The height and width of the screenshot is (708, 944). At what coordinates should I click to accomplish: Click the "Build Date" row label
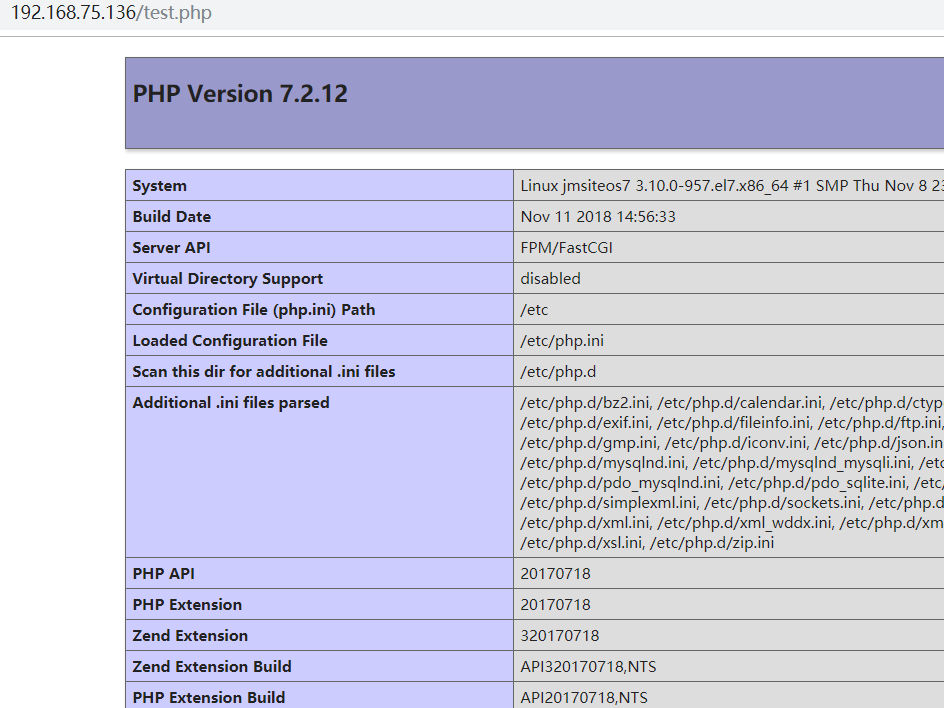pyautogui.click(x=172, y=217)
